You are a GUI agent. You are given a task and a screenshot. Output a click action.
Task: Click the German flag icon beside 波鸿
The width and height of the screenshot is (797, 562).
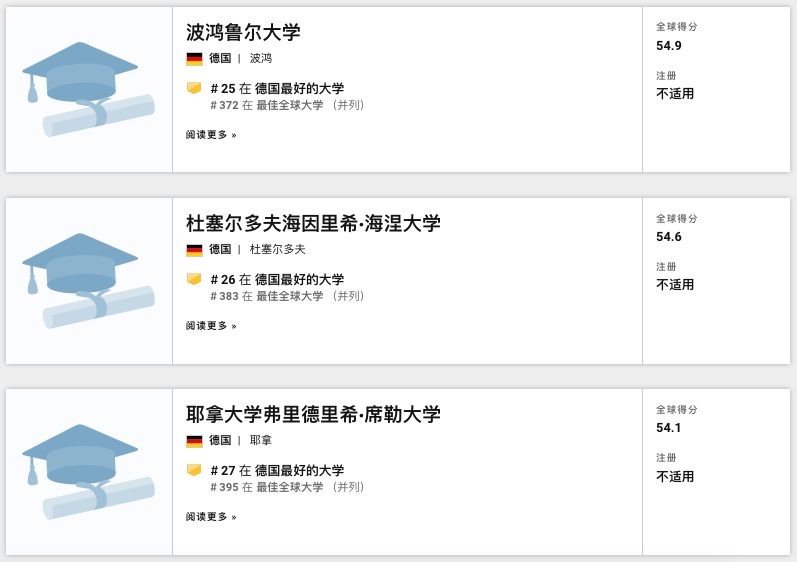click(x=194, y=59)
